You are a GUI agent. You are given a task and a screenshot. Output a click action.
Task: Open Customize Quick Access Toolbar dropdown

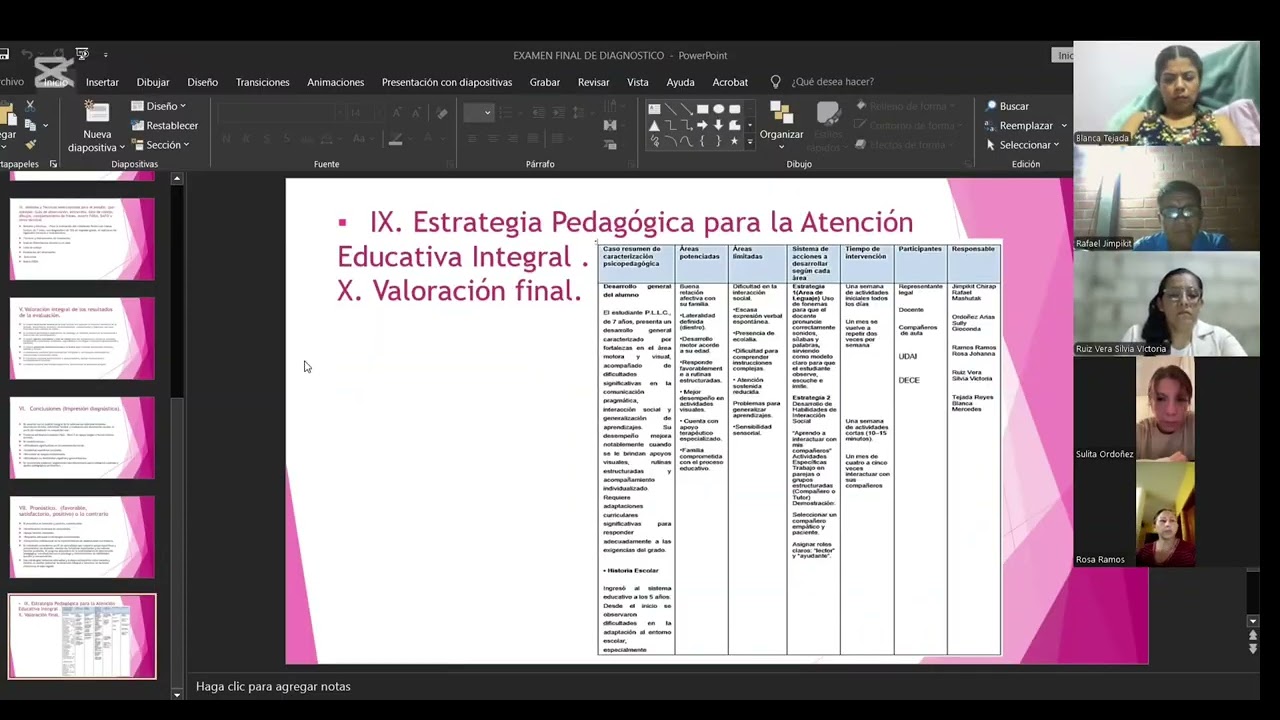(x=106, y=55)
